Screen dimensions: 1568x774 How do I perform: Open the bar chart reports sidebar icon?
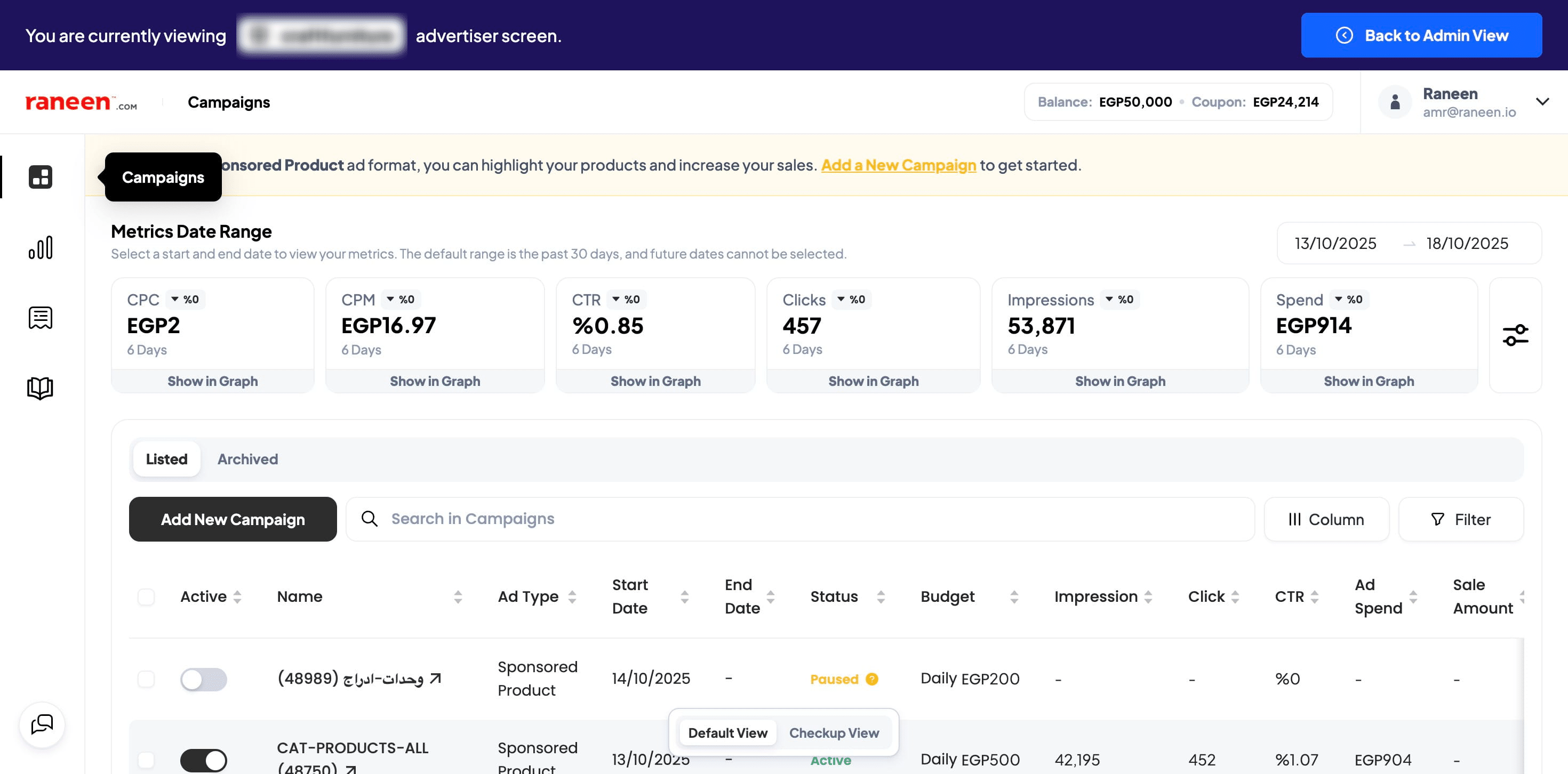point(40,248)
